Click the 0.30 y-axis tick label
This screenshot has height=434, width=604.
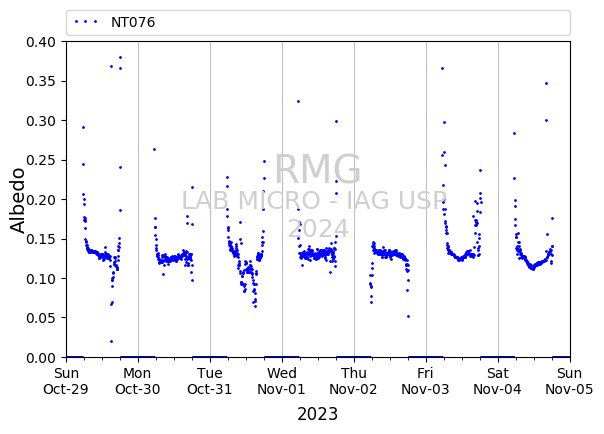click(x=41, y=121)
